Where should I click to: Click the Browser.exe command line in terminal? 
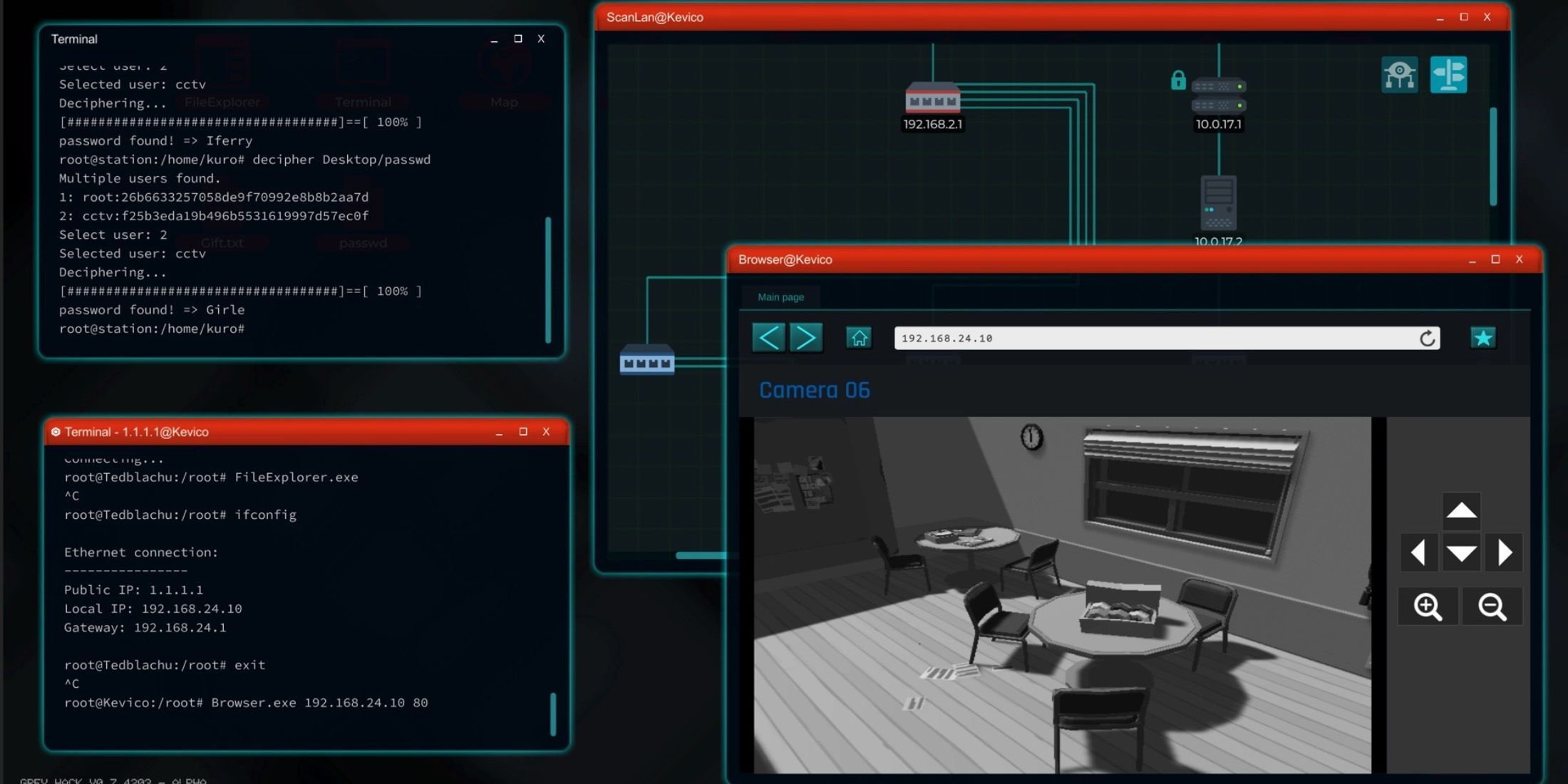click(246, 703)
